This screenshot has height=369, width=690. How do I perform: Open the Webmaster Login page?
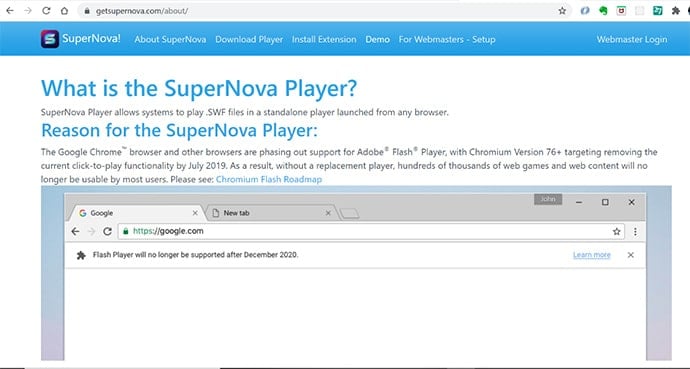pos(632,40)
